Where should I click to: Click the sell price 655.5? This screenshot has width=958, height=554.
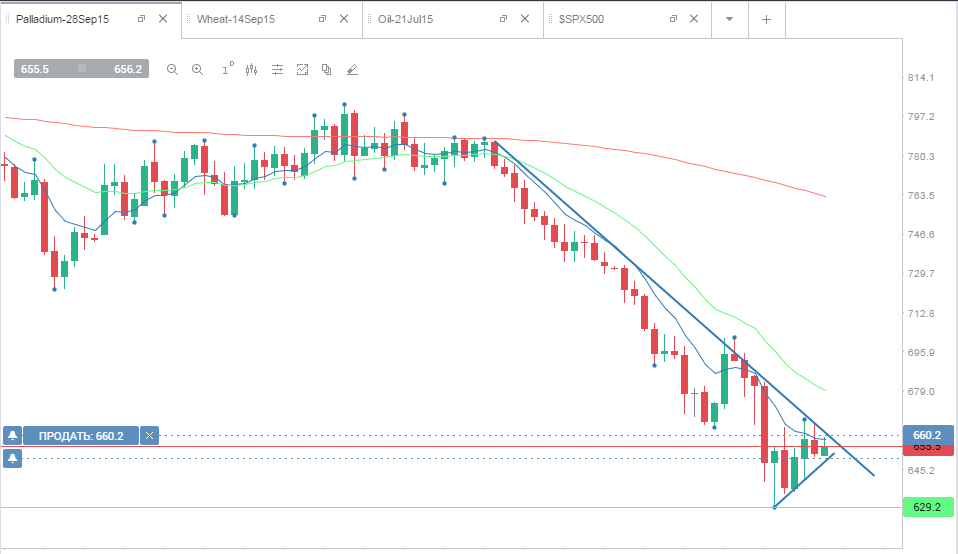coord(35,69)
